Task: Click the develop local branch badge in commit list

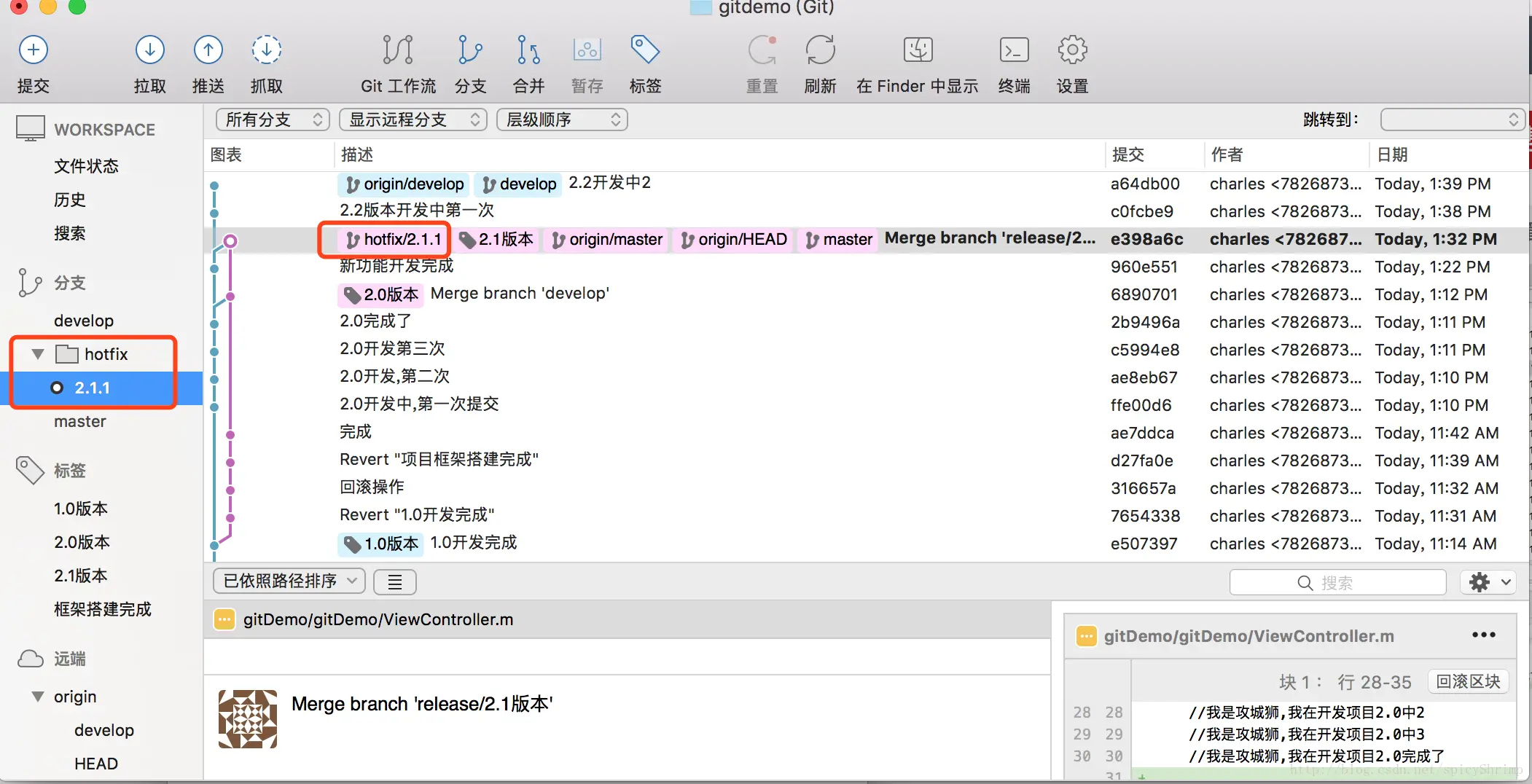Action: pos(519,184)
